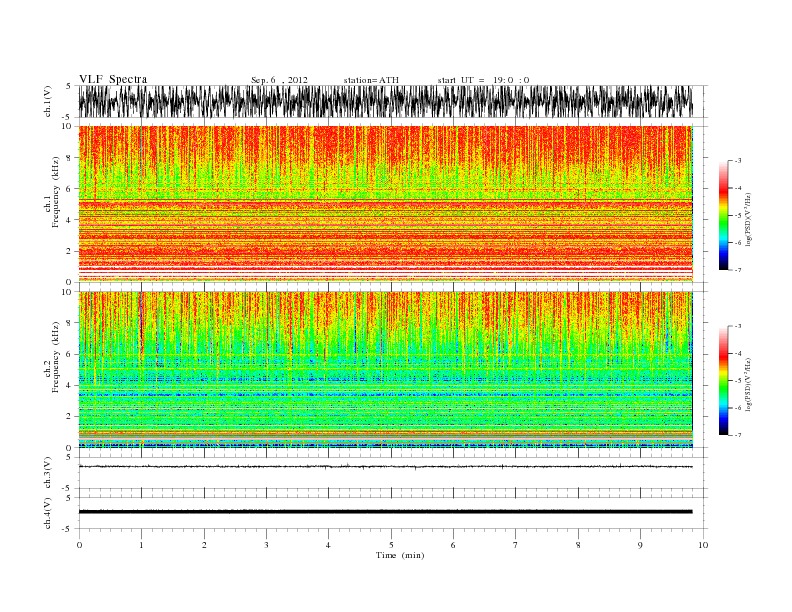Click the ch.1 colorbar log(PSD) unit label
Image resolution: width=792 pixels, height=612 pixels.
coord(749,219)
